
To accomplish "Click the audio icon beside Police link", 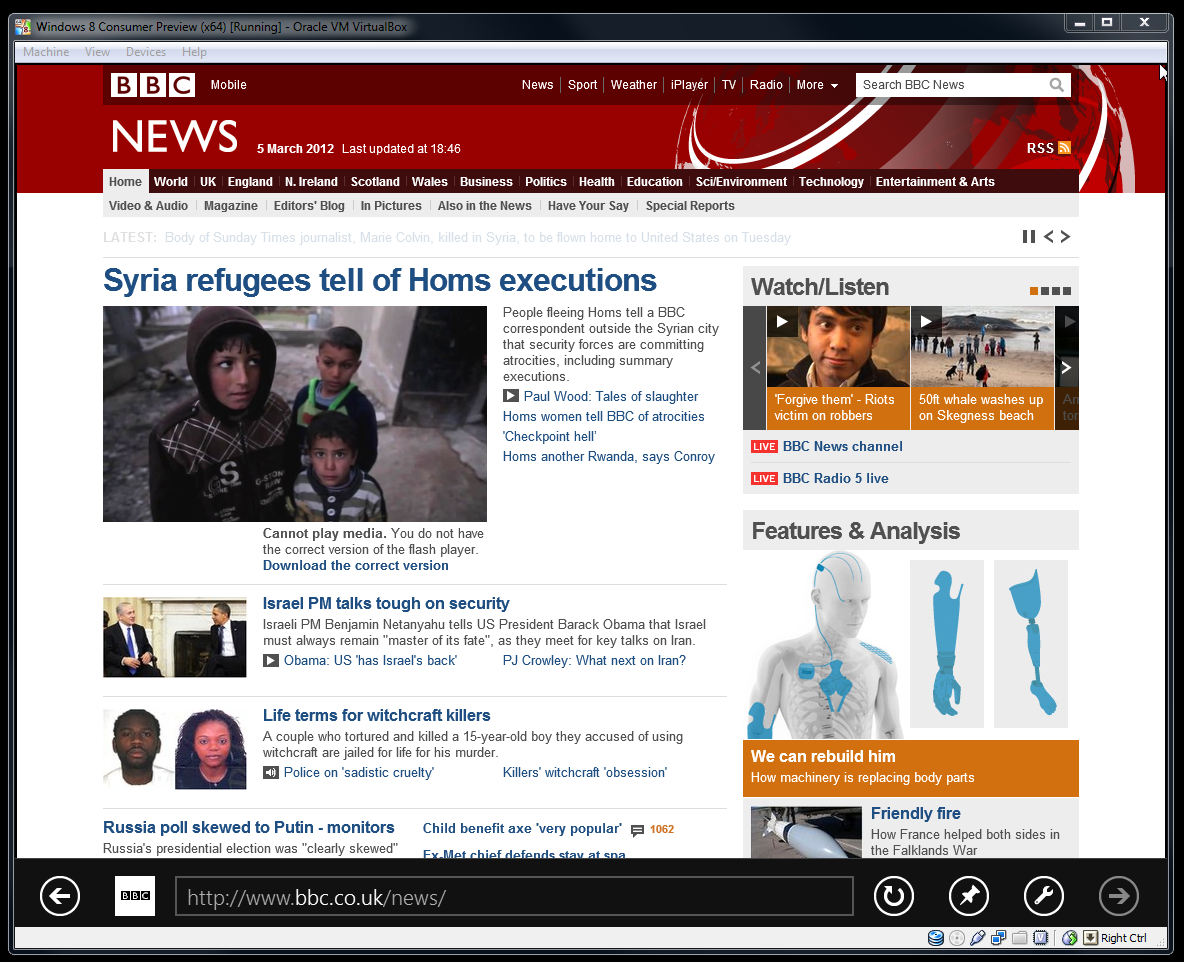I will coord(270,772).
